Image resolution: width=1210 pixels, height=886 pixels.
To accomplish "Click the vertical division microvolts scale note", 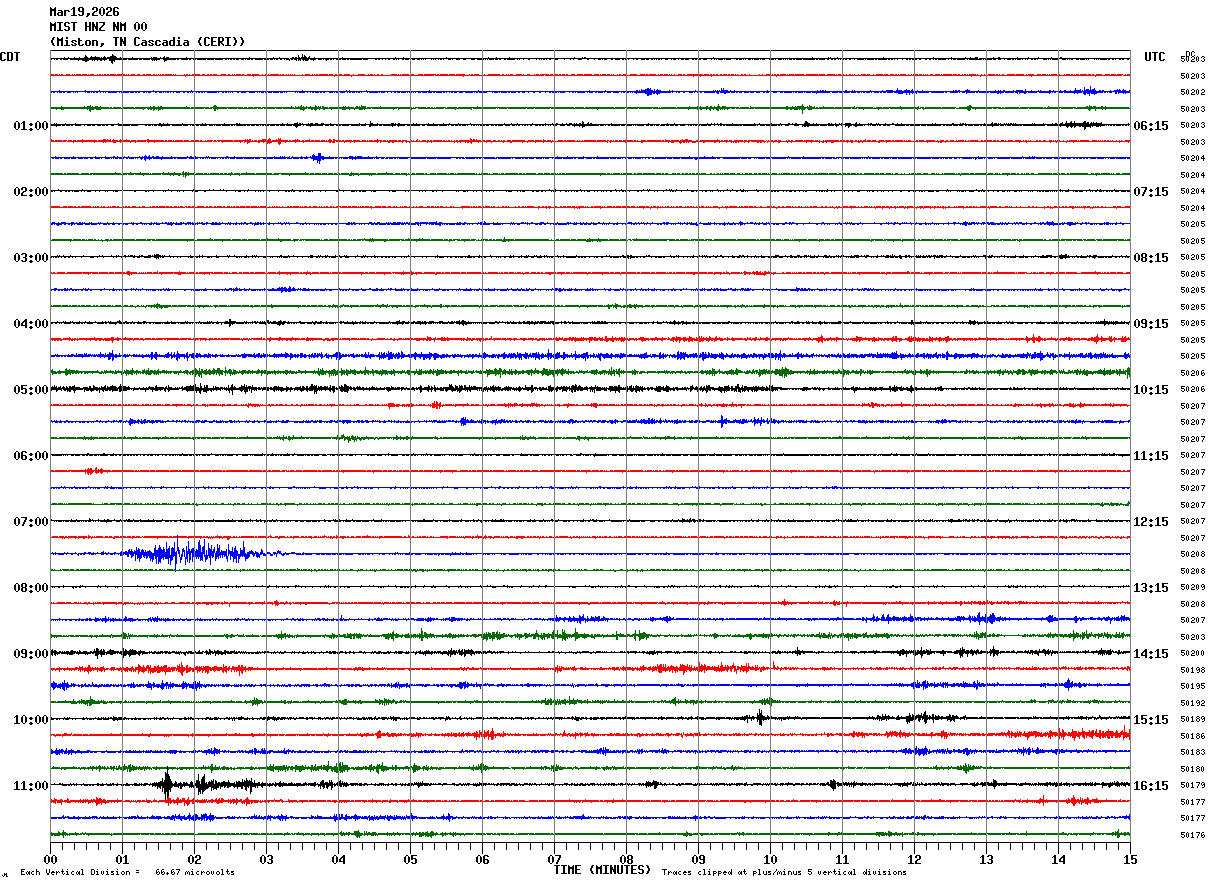I will tap(128, 872).
